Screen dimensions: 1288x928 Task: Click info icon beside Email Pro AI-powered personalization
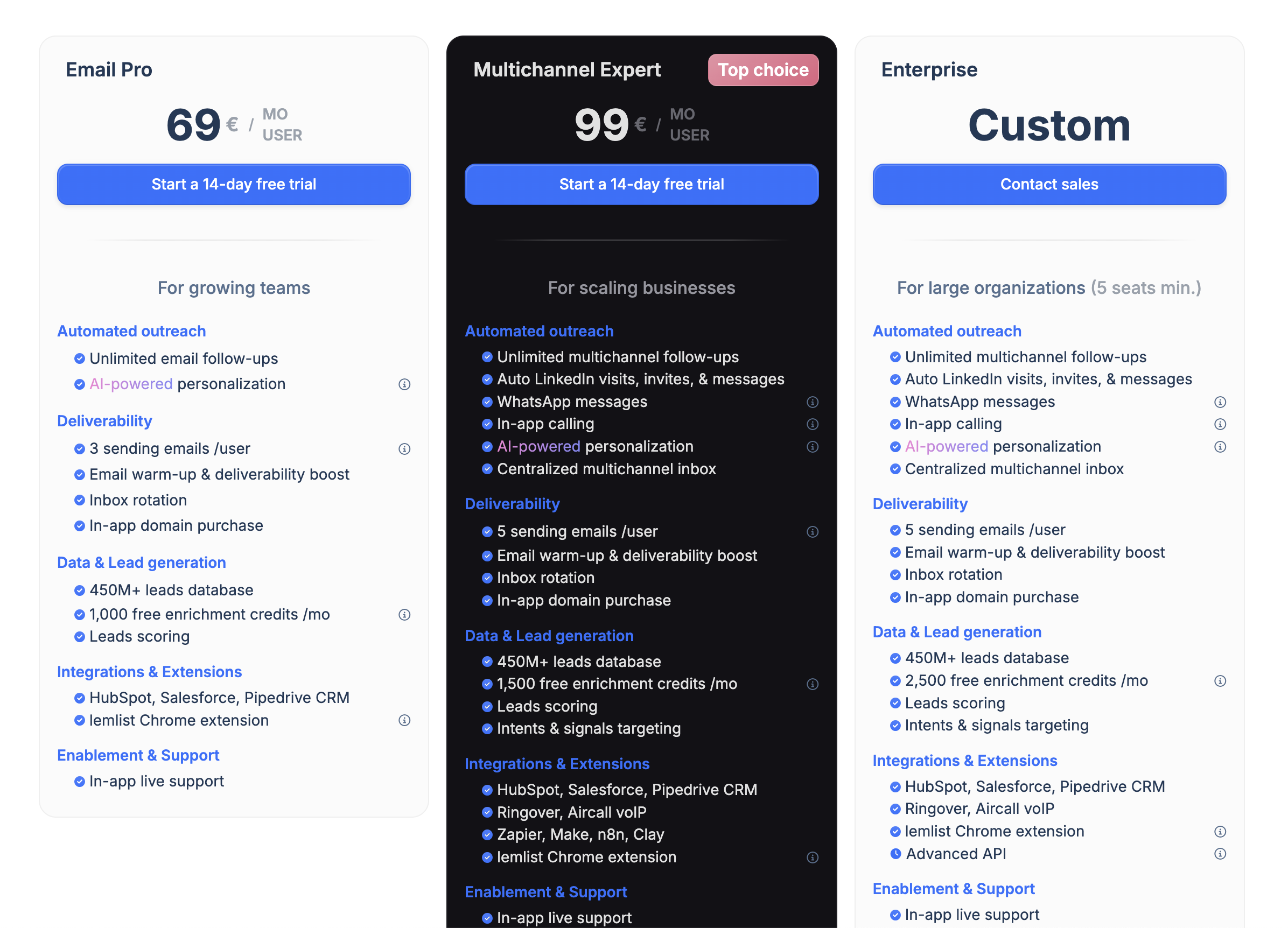[x=404, y=384]
